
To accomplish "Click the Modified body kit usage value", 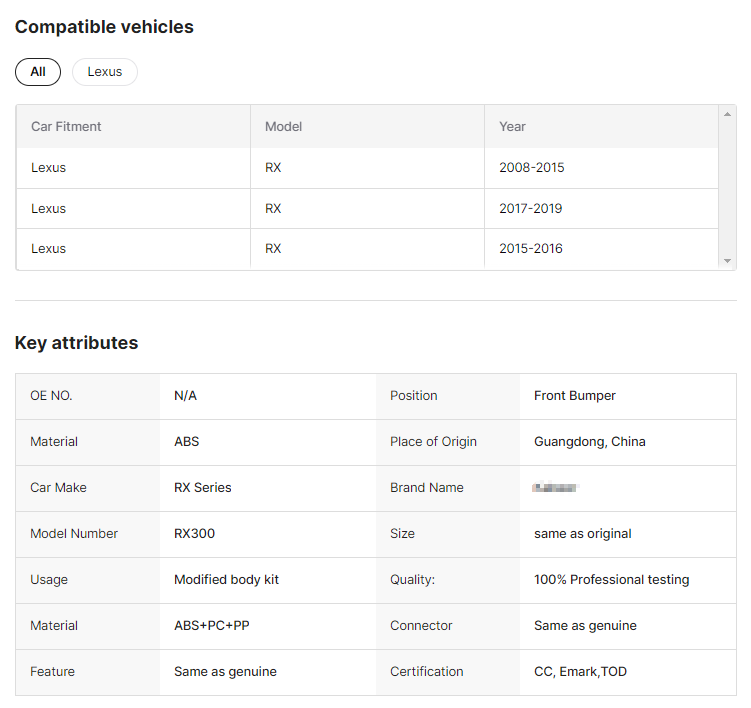I will click(x=226, y=580).
